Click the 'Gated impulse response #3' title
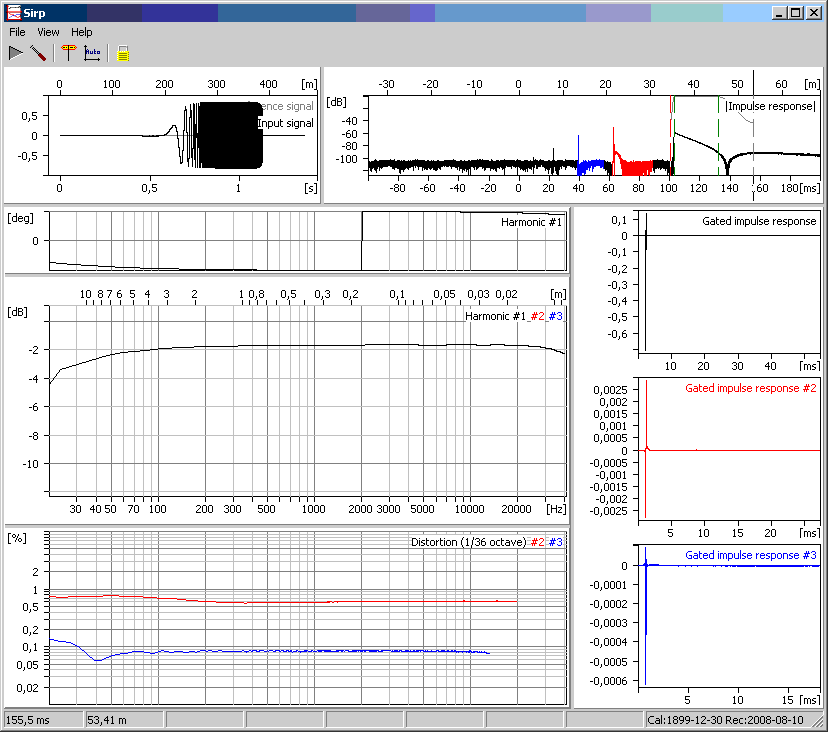 click(x=750, y=555)
